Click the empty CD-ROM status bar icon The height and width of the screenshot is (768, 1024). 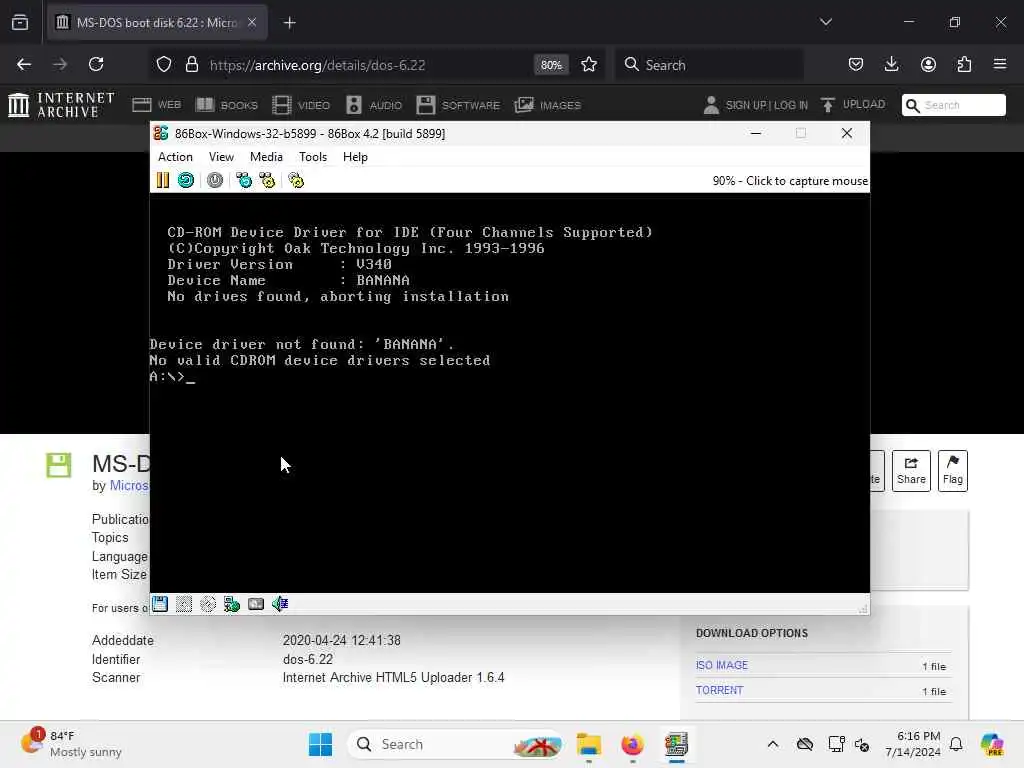click(208, 604)
